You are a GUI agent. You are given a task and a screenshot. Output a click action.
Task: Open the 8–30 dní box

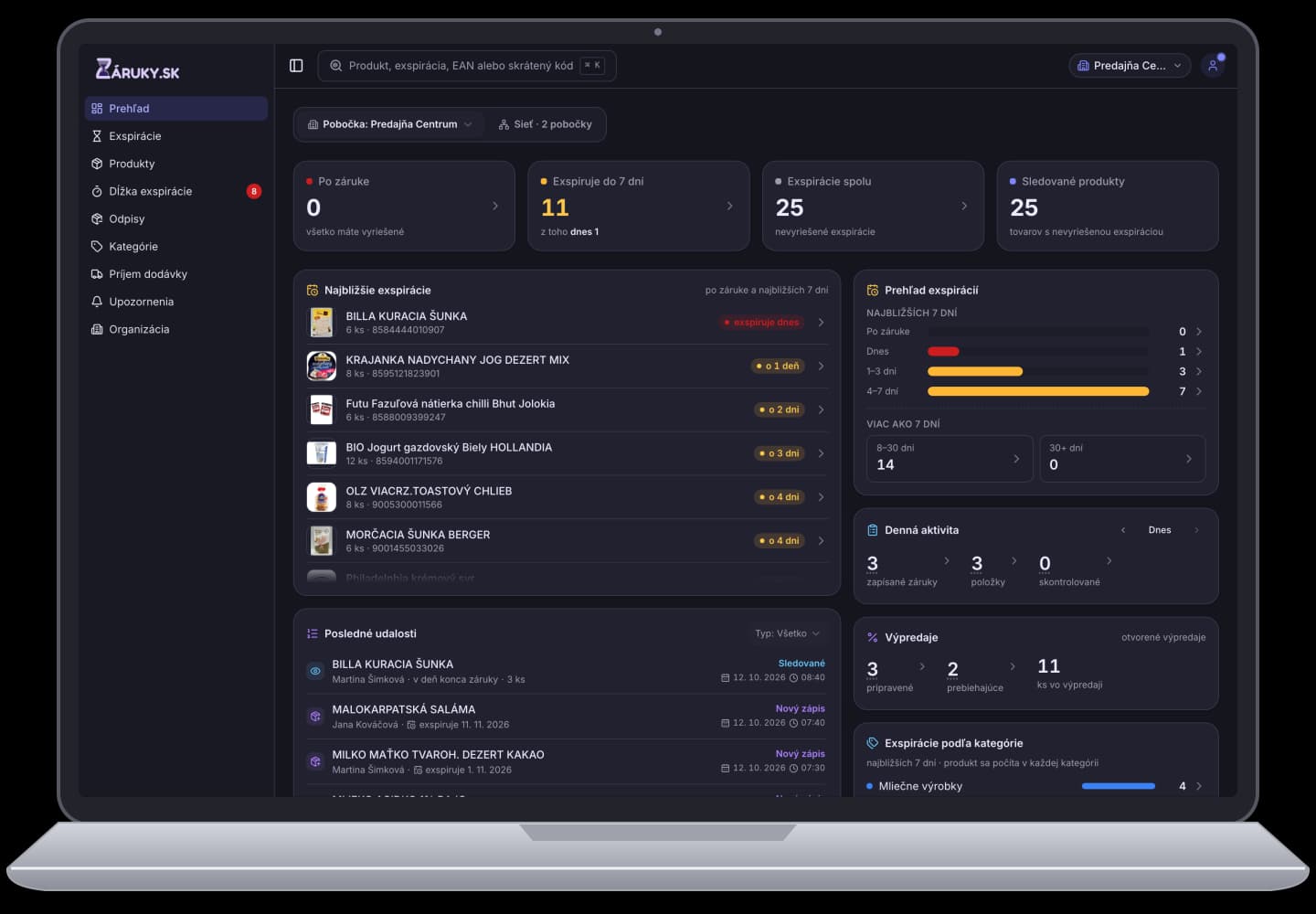click(x=950, y=458)
